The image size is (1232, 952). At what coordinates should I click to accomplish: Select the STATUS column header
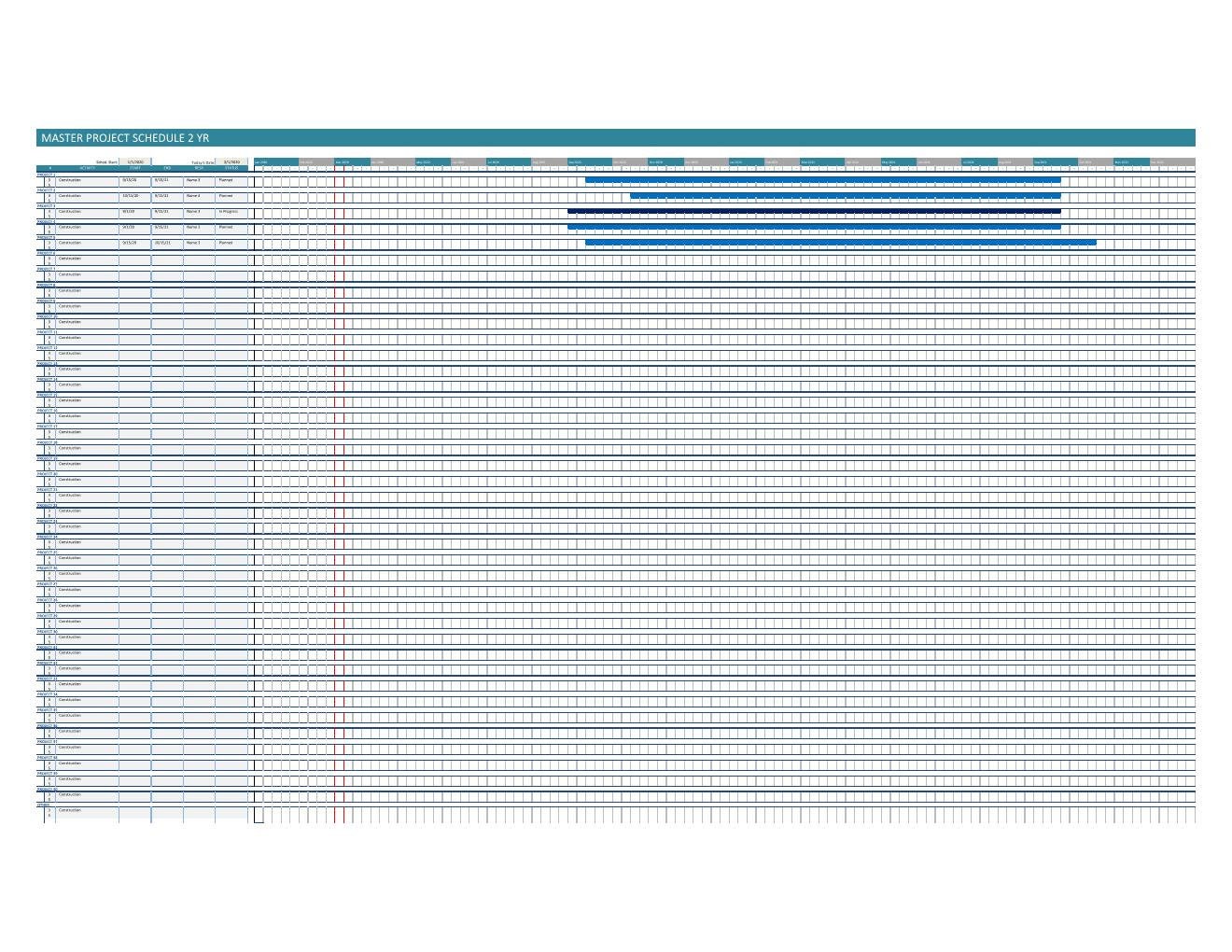click(230, 168)
